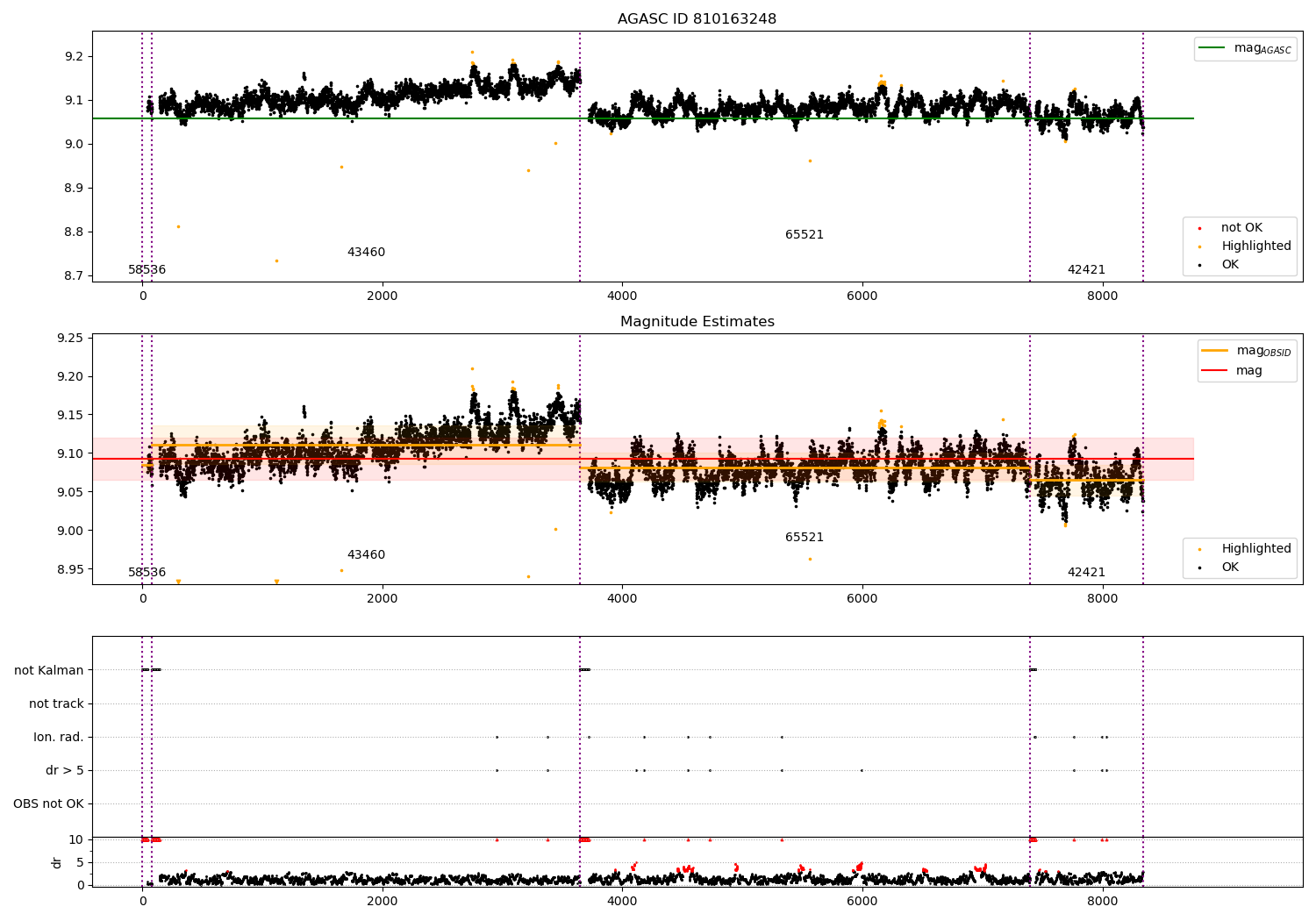Click y-tick 9.0 on the top plot

[74, 145]
